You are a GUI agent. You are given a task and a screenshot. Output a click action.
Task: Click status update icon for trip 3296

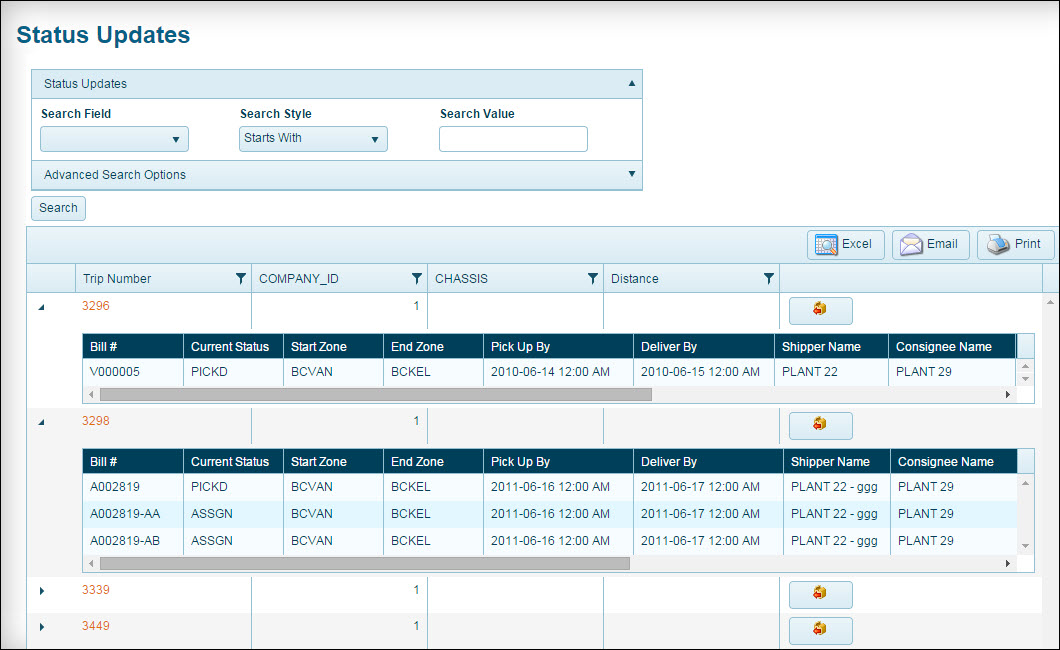(820, 310)
